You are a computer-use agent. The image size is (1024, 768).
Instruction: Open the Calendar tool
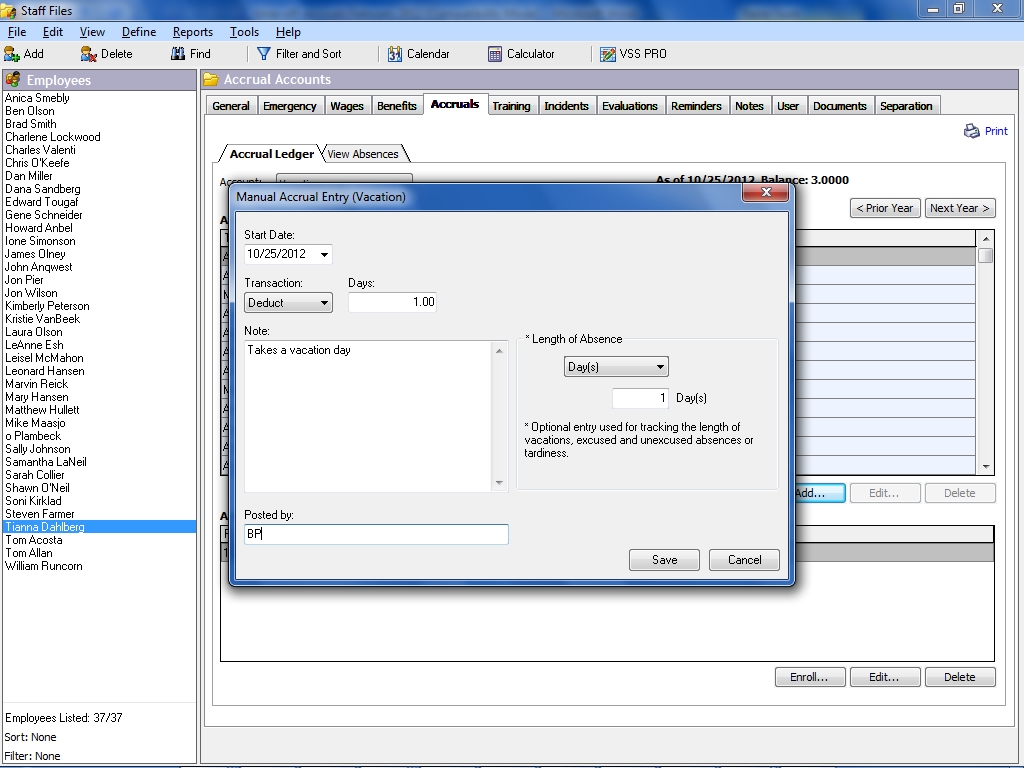[x=395, y=54]
